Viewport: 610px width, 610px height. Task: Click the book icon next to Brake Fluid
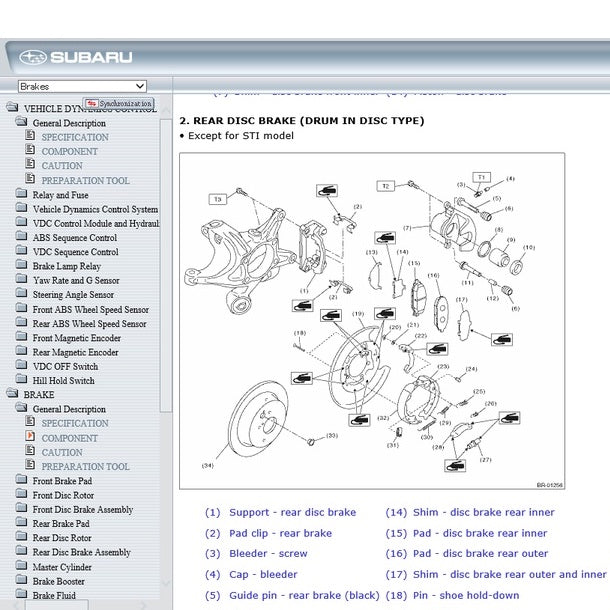point(22,595)
